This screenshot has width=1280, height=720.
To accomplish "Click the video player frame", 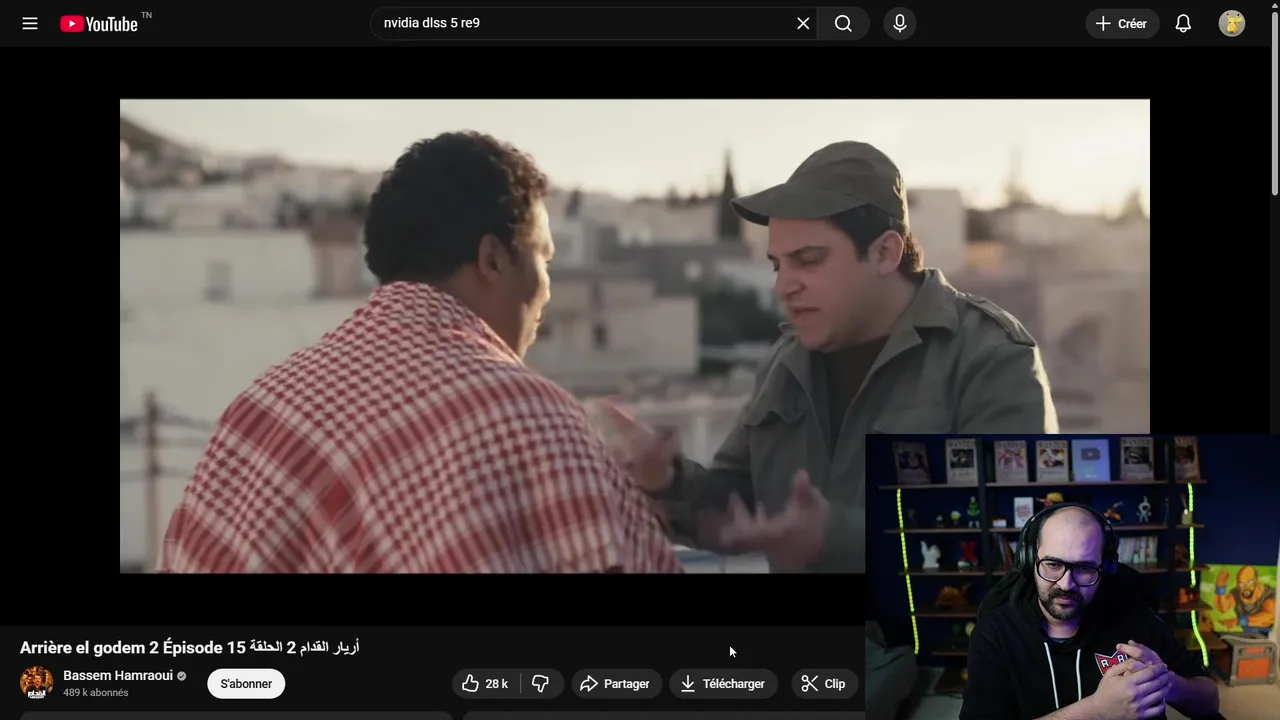I will [635, 335].
